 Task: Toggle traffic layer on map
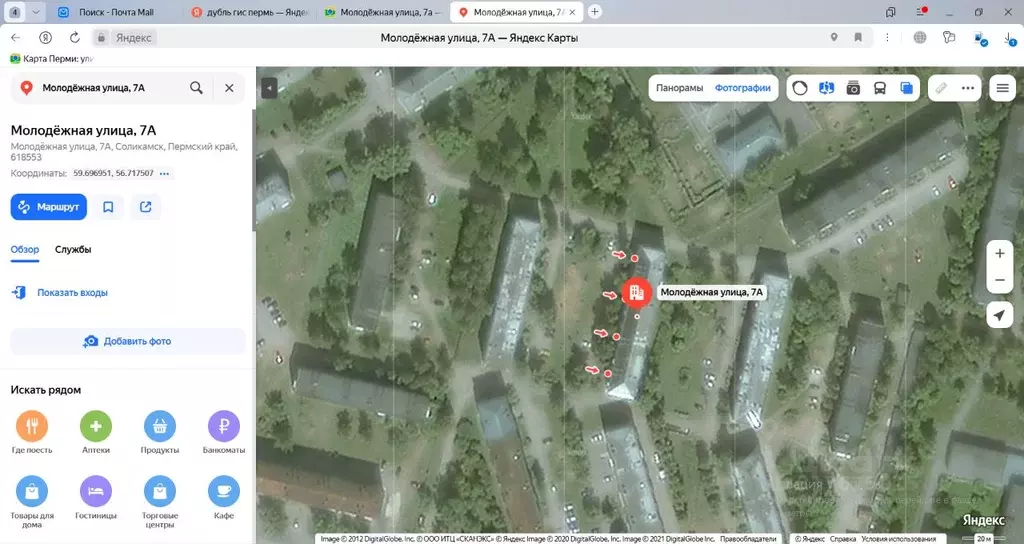click(799, 88)
